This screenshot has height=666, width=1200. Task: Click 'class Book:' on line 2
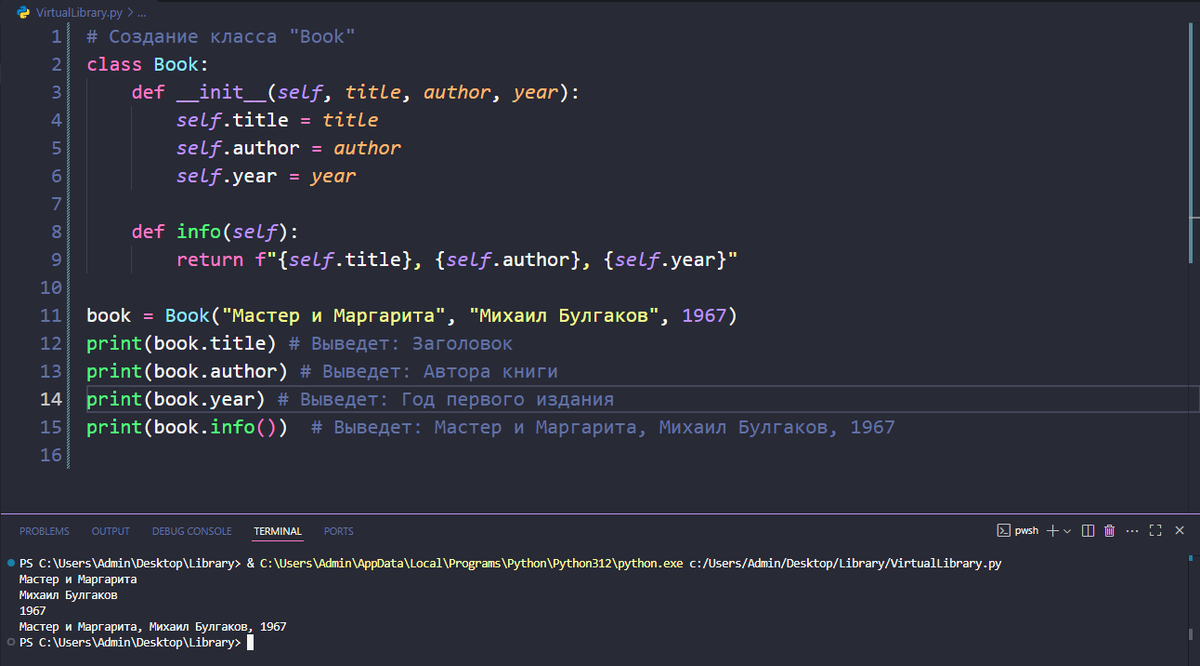[147, 65]
